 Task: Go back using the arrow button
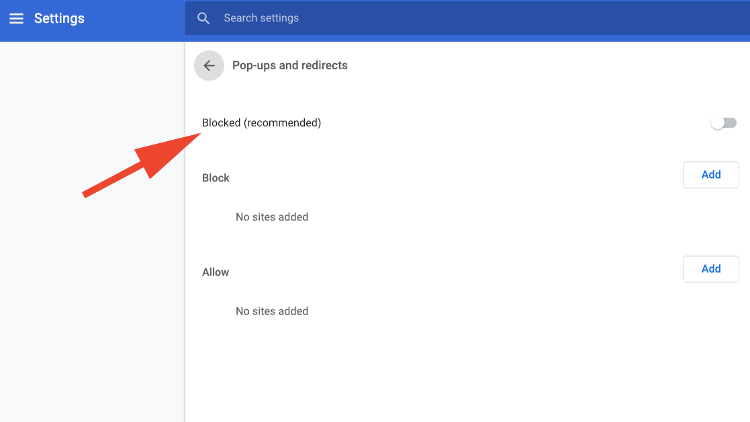[209, 66]
